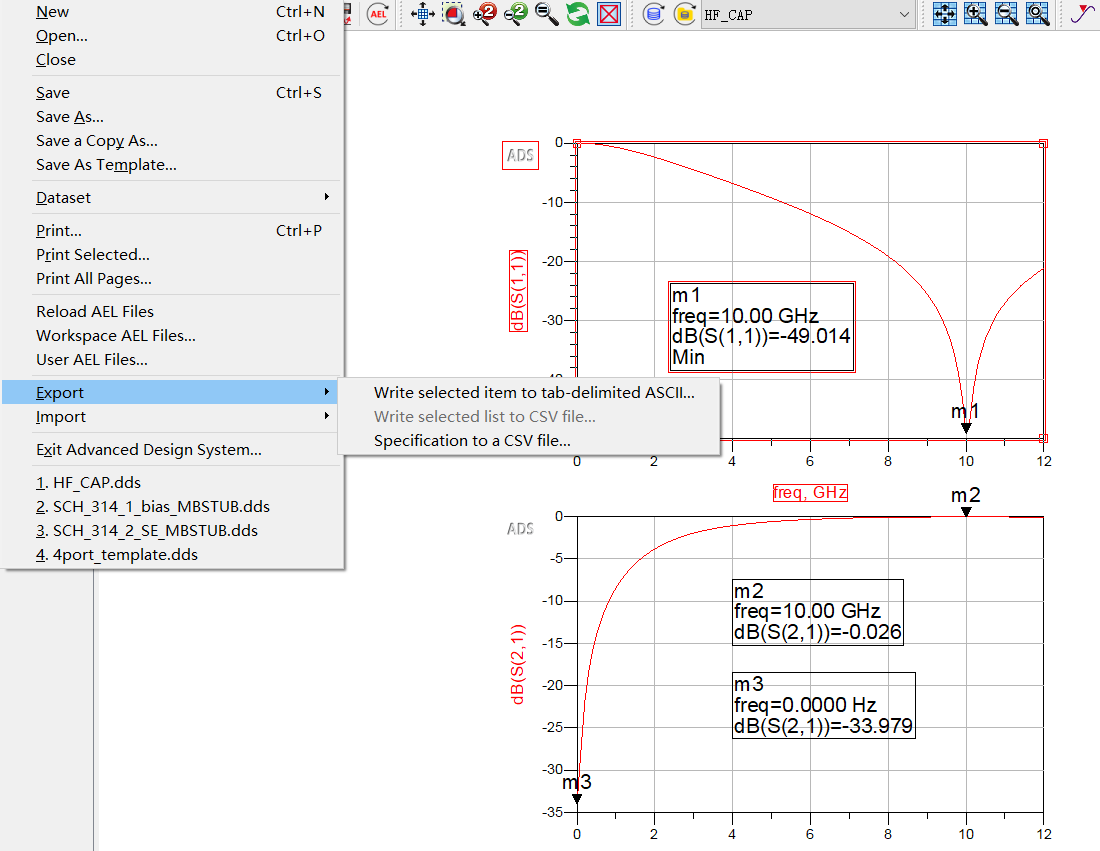The width and height of the screenshot is (1100, 851).
Task: Click the blue grid zoom-in icon
Action: (975, 13)
